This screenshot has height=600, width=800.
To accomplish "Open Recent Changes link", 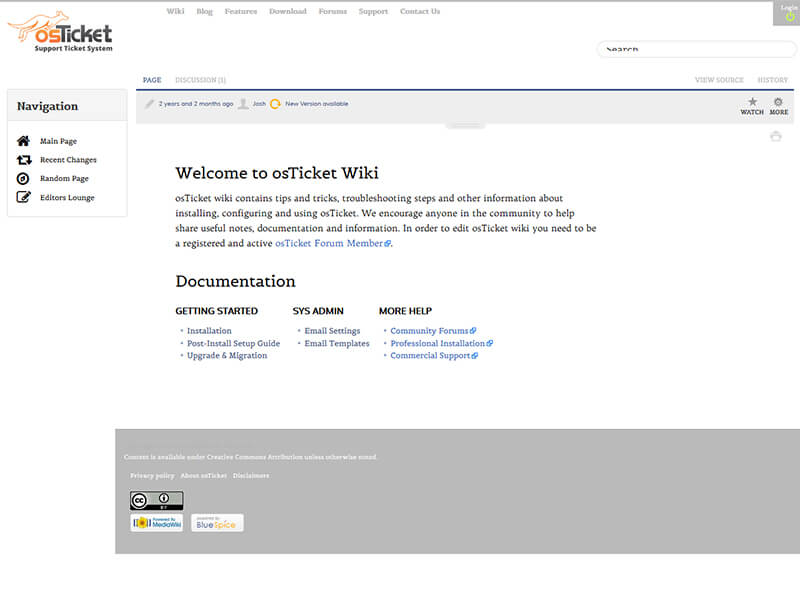I will pos(68,160).
